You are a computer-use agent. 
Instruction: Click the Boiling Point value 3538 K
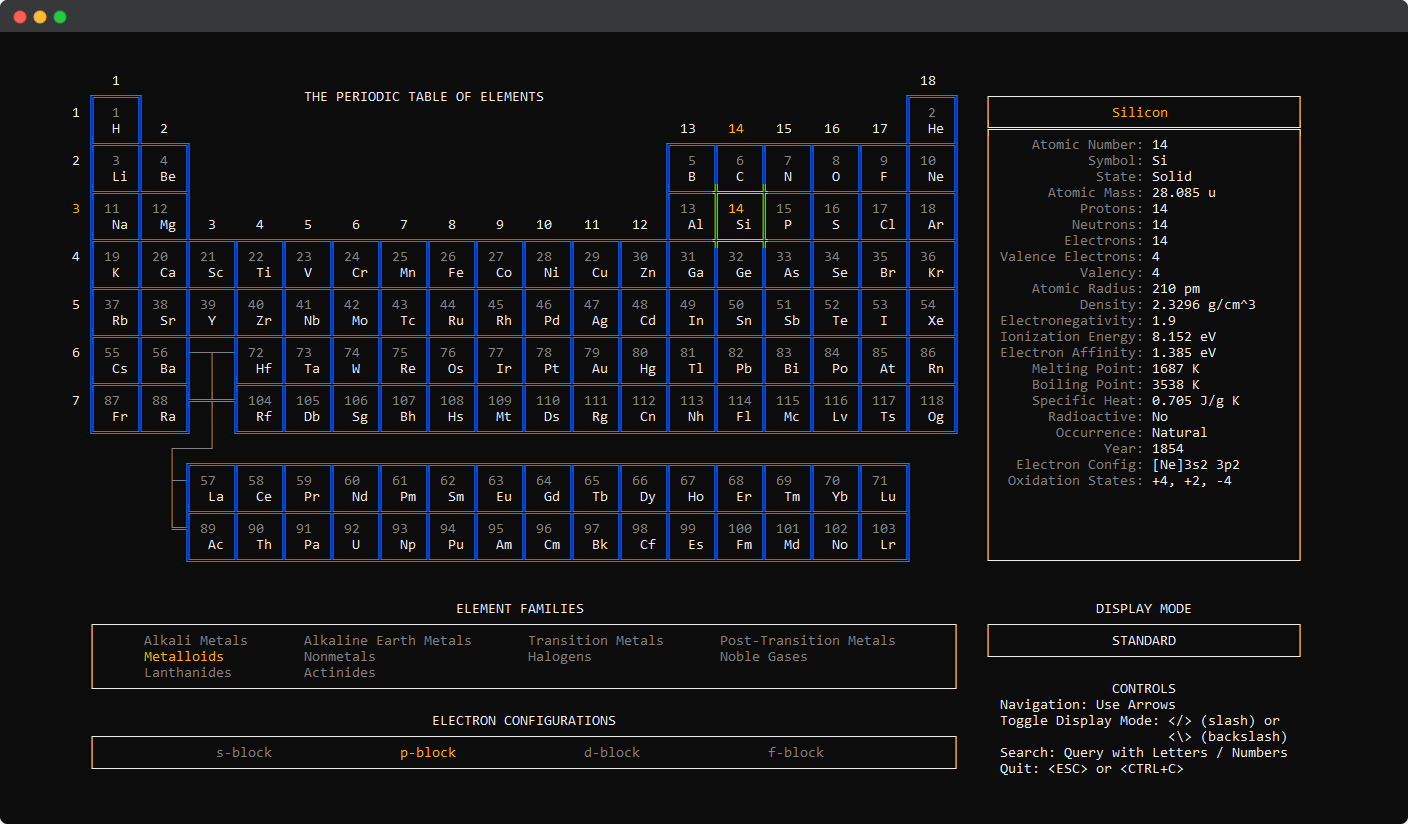1176,385
